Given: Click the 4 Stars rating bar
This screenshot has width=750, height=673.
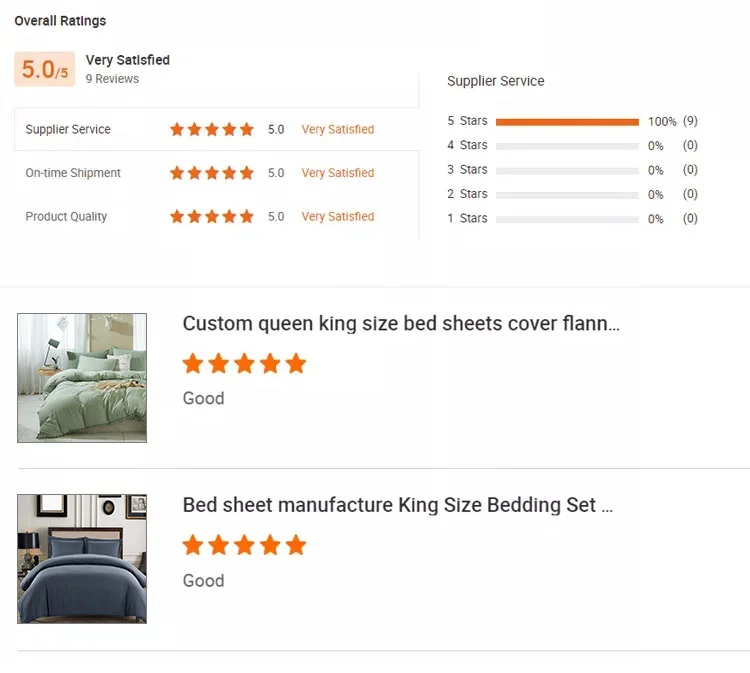Looking at the screenshot, I should tap(567, 146).
